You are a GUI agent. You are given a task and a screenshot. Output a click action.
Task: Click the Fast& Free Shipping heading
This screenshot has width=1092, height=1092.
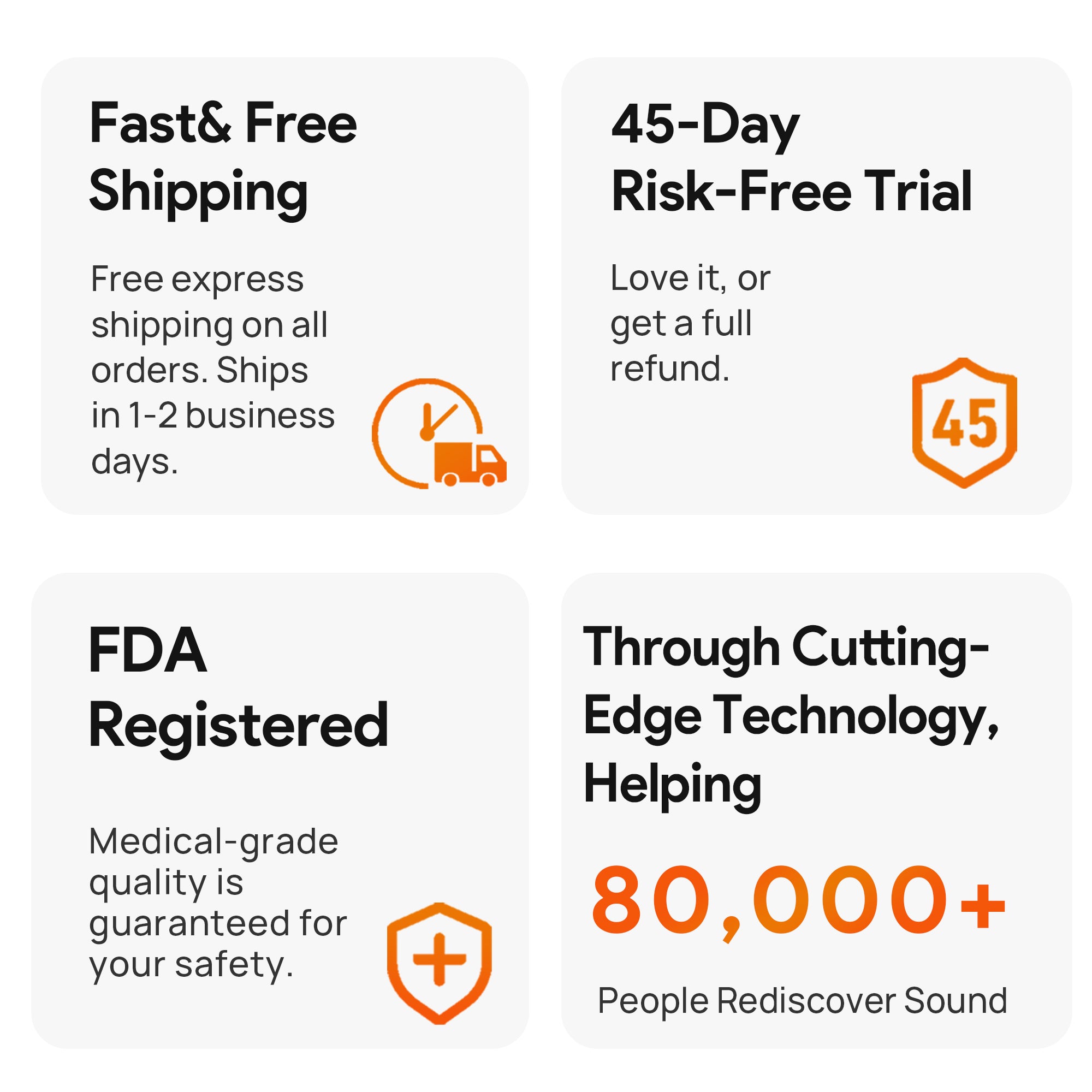(223, 157)
